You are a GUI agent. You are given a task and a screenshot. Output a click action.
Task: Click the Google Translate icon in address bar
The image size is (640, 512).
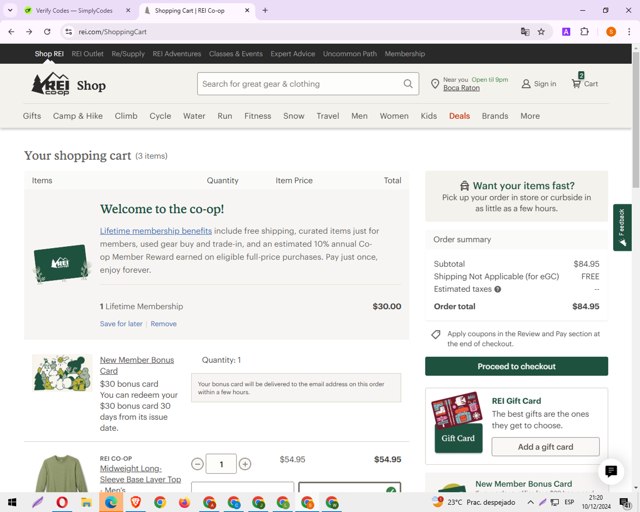(525, 32)
